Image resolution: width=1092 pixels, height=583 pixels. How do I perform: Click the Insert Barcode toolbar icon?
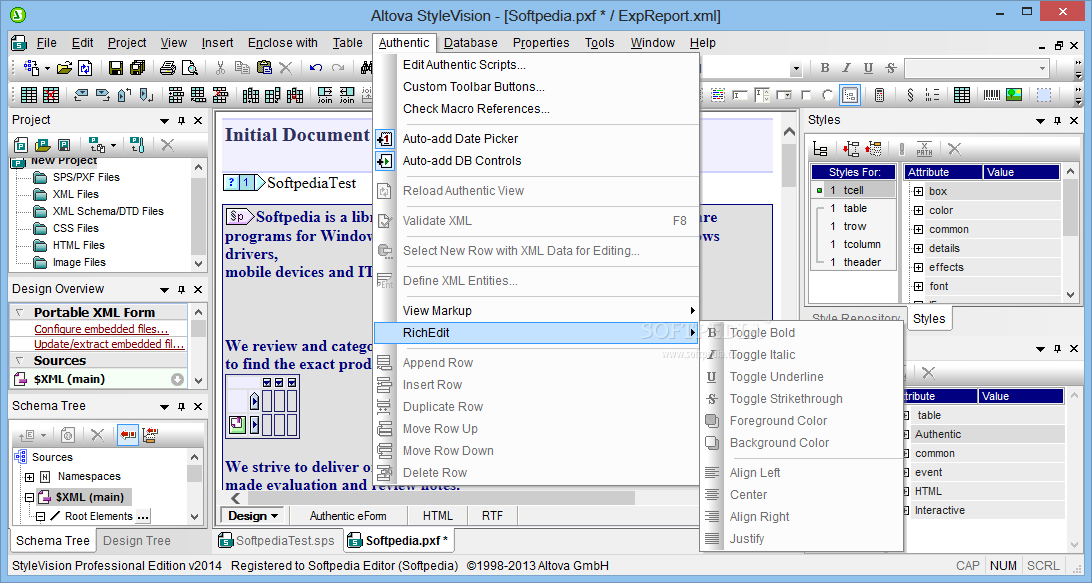click(992, 95)
